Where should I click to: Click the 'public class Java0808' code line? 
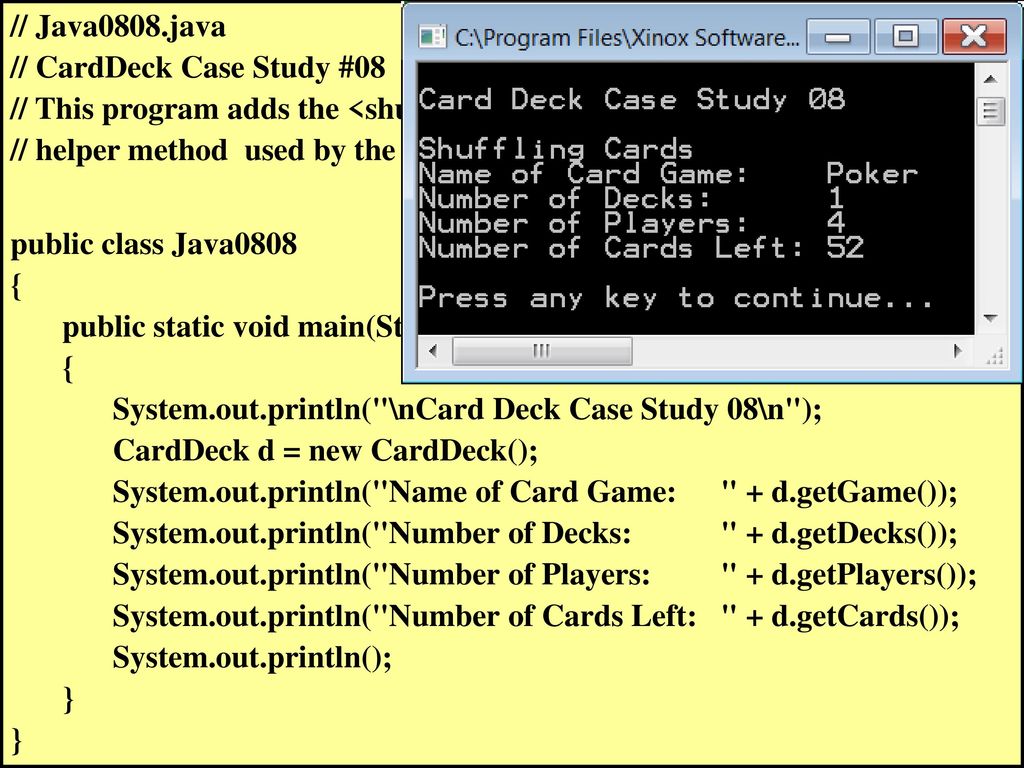pyautogui.click(x=154, y=245)
